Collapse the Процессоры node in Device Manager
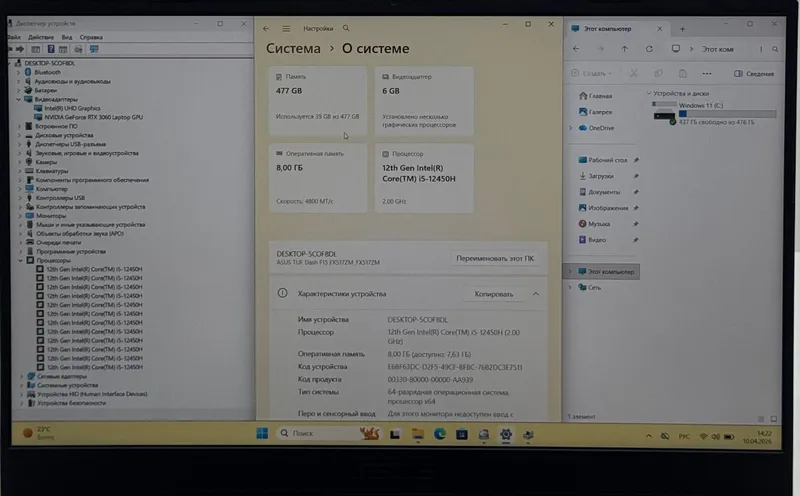Screen dimensions: 800x496 coord(21,260)
